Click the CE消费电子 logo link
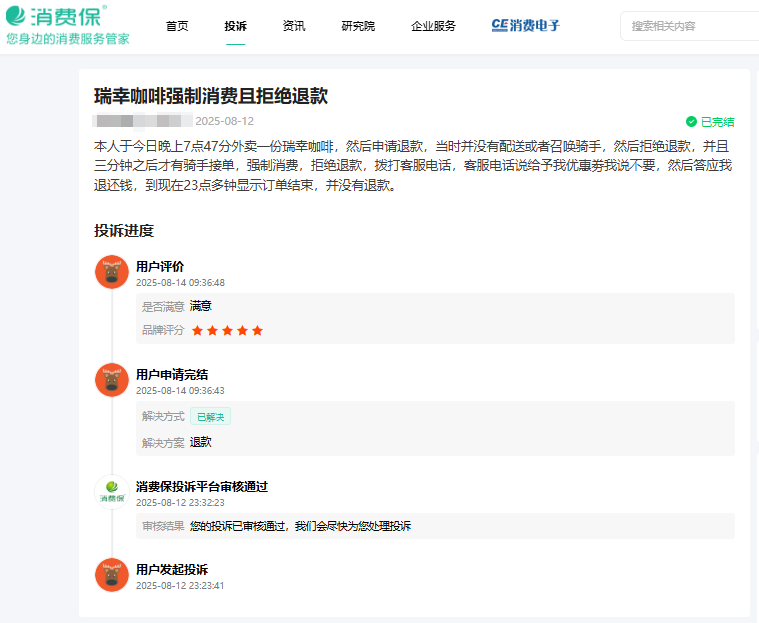The height and width of the screenshot is (623, 759). pyautogui.click(x=526, y=26)
